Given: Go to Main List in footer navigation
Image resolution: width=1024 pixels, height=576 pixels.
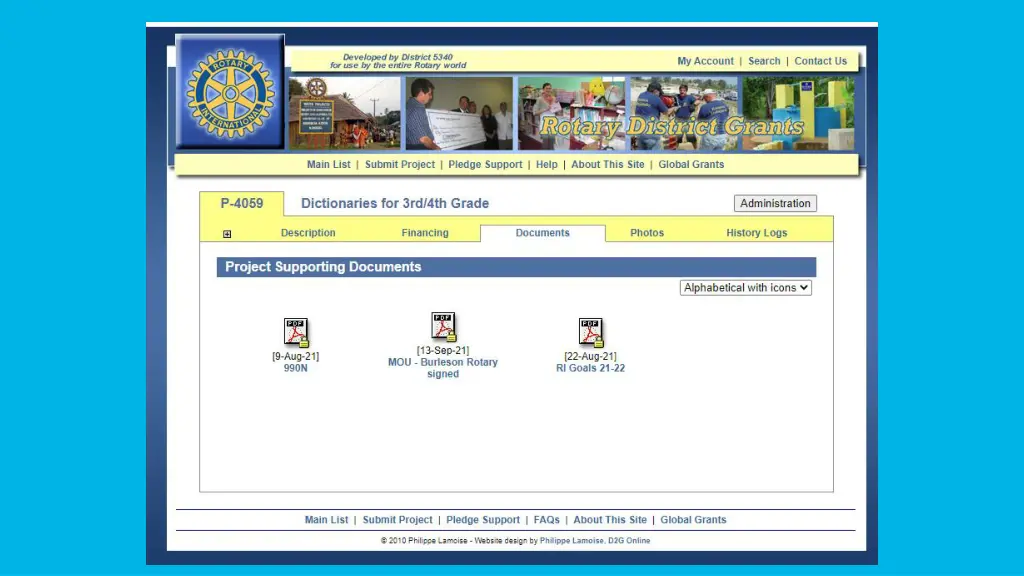Looking at the screenshot, I should (327, 520).
